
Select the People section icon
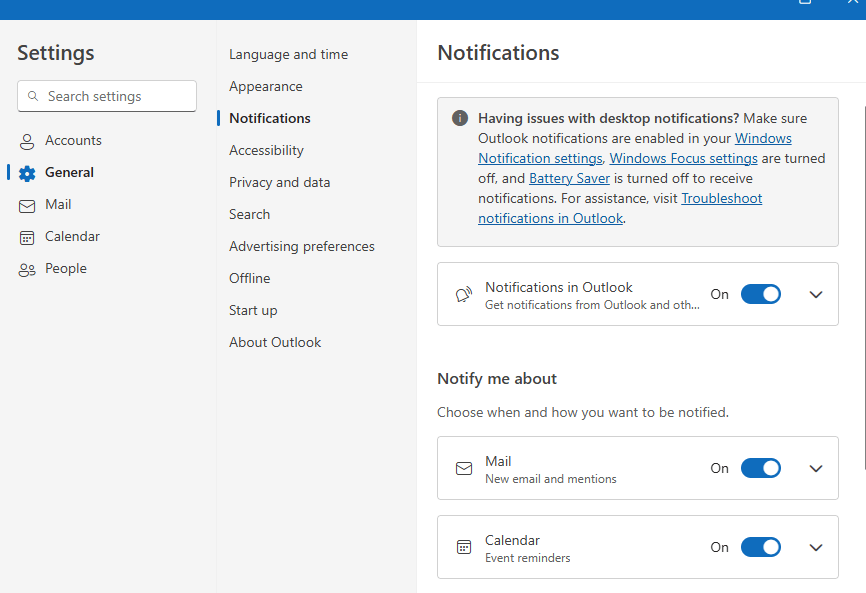(x=28, y=268)
